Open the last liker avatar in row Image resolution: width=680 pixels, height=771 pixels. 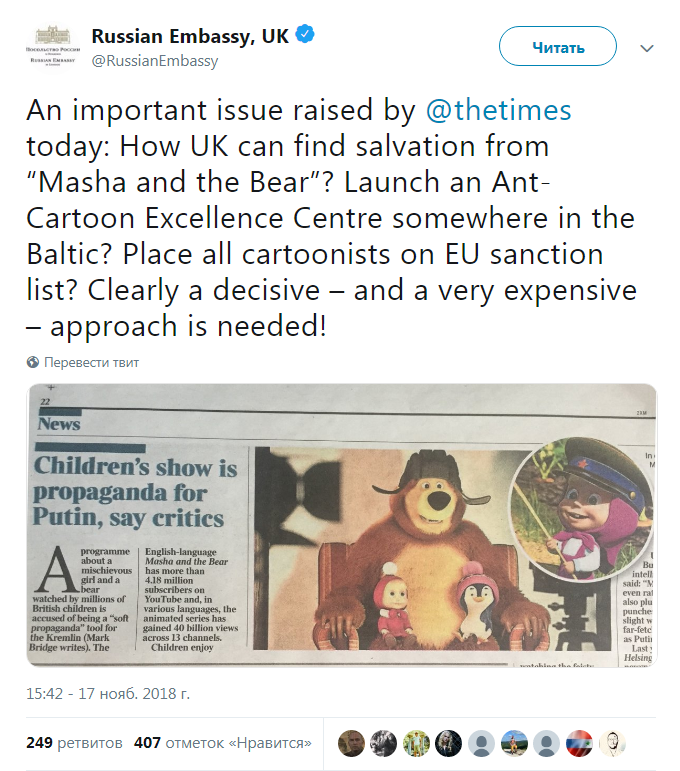click(x=612, y=743)
